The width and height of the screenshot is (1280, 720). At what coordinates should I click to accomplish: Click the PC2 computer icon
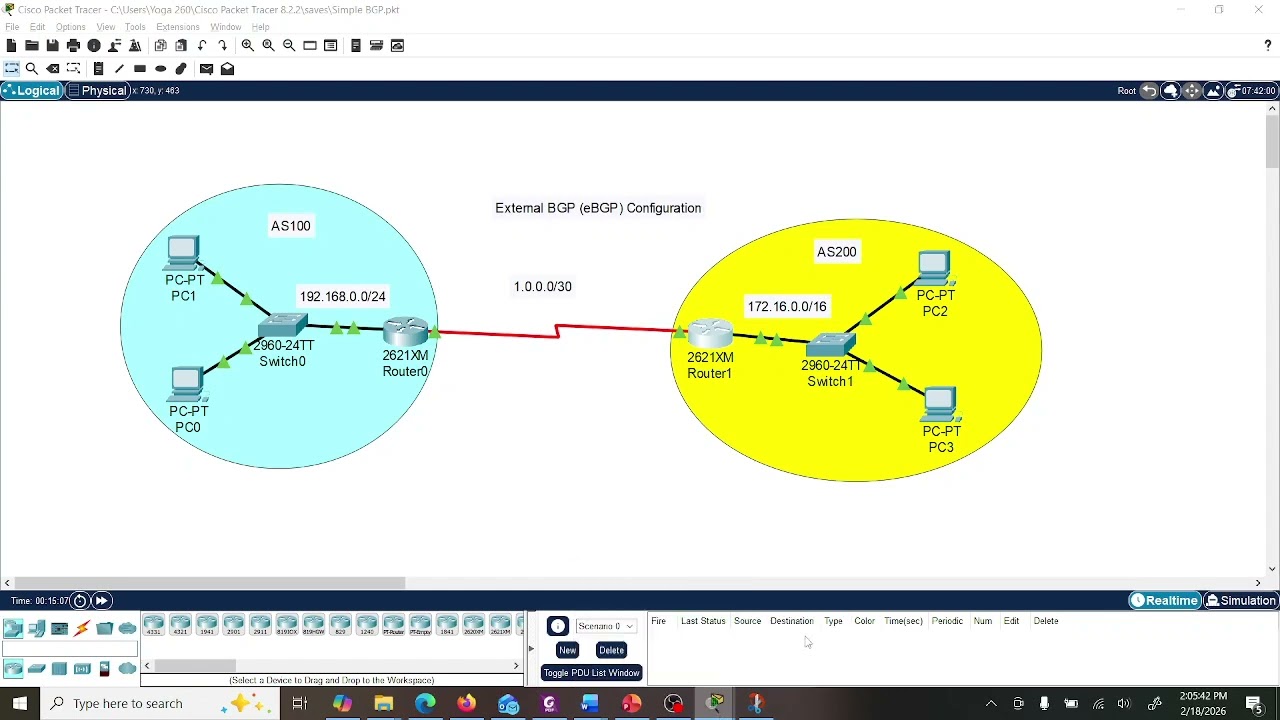[x=934, y=268]
